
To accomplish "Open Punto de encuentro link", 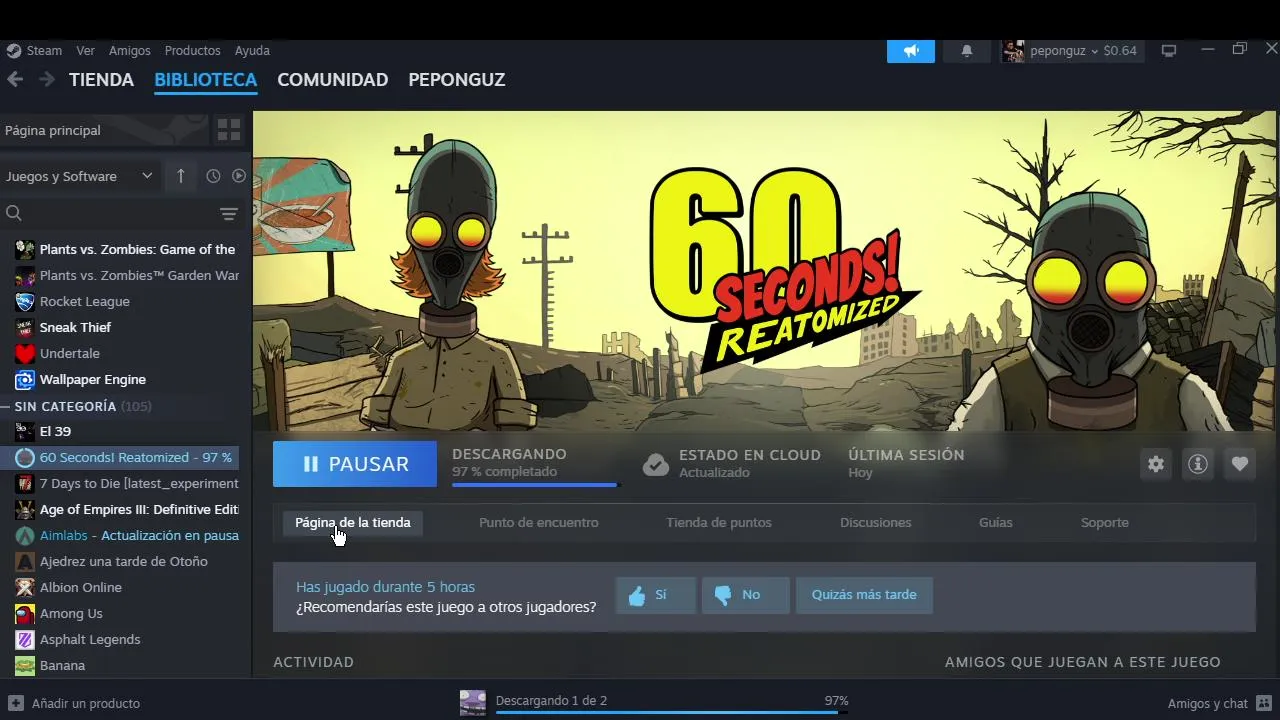I will pos(539,522).
